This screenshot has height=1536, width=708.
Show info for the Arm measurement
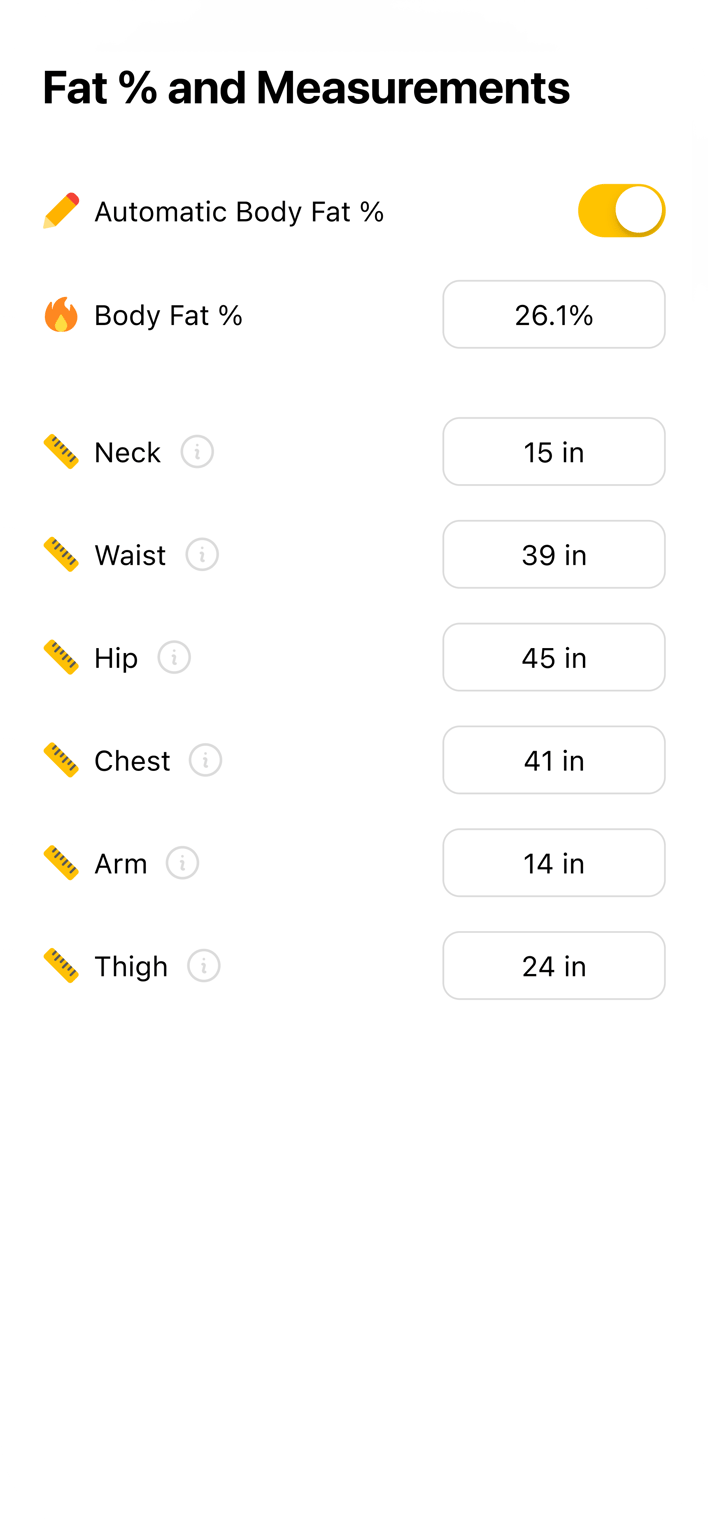coord(182,863)
